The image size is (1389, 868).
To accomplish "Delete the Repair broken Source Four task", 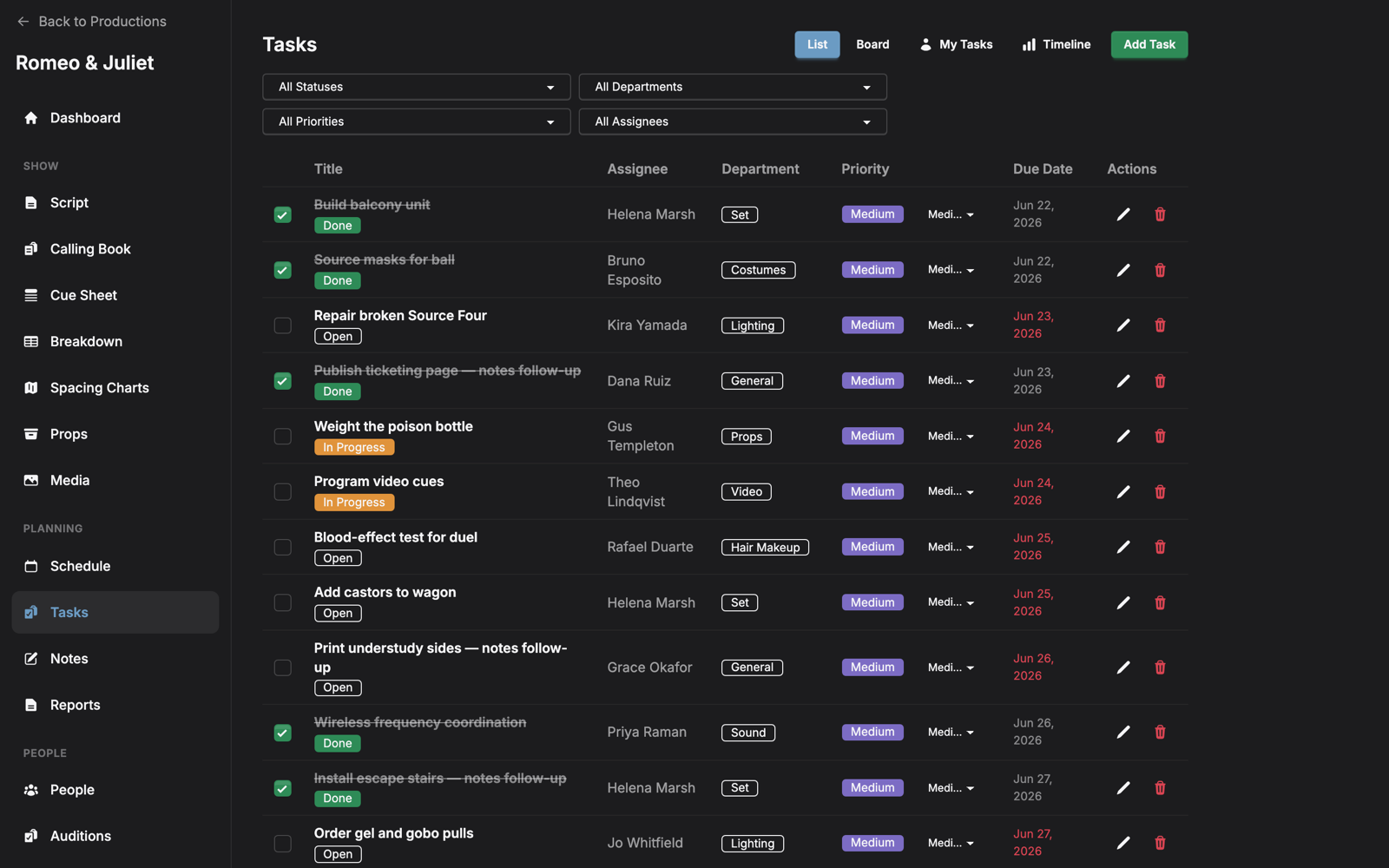I will click(1160, 325).
